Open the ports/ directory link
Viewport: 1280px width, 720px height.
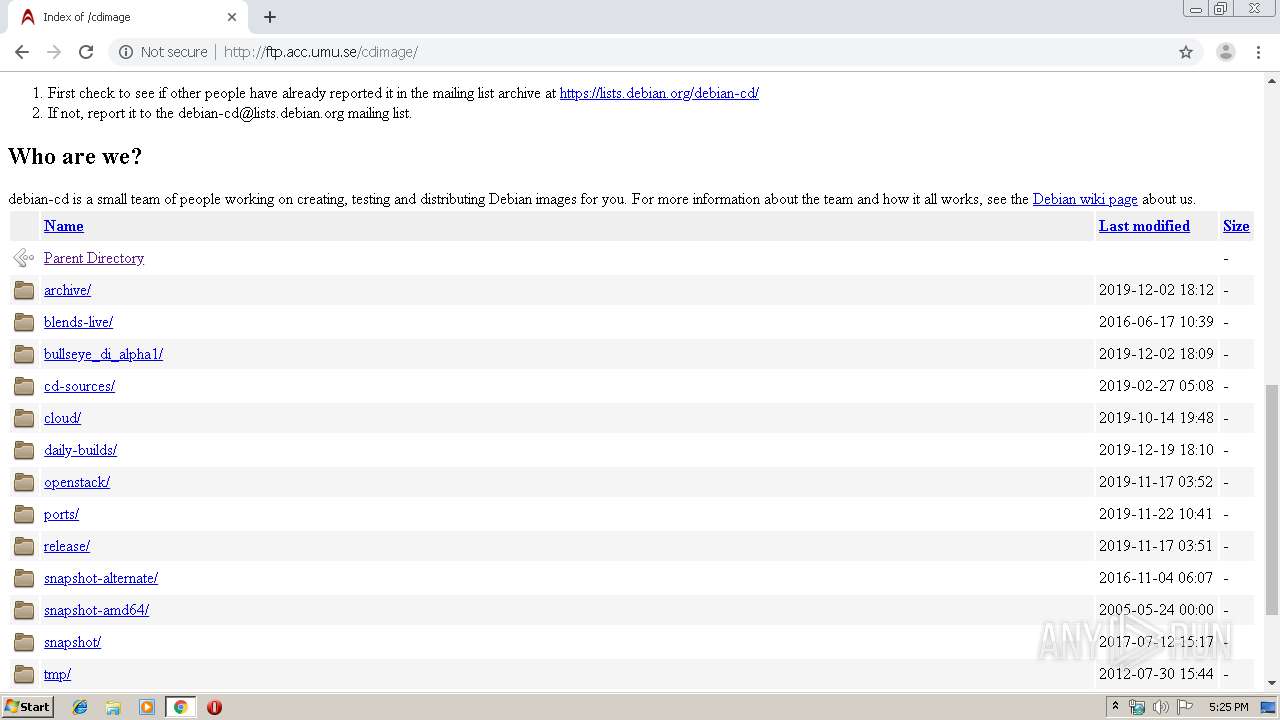click(61, 514)
